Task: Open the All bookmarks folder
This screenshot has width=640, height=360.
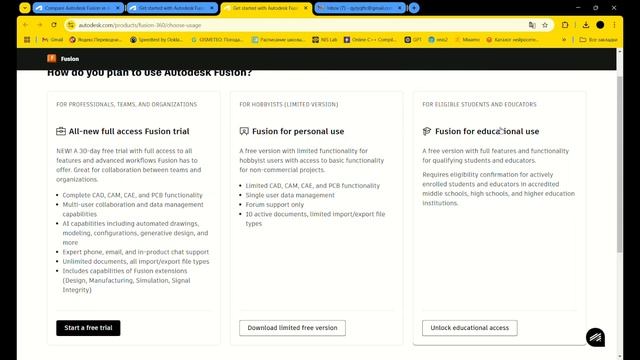Action: coord(598,40)
